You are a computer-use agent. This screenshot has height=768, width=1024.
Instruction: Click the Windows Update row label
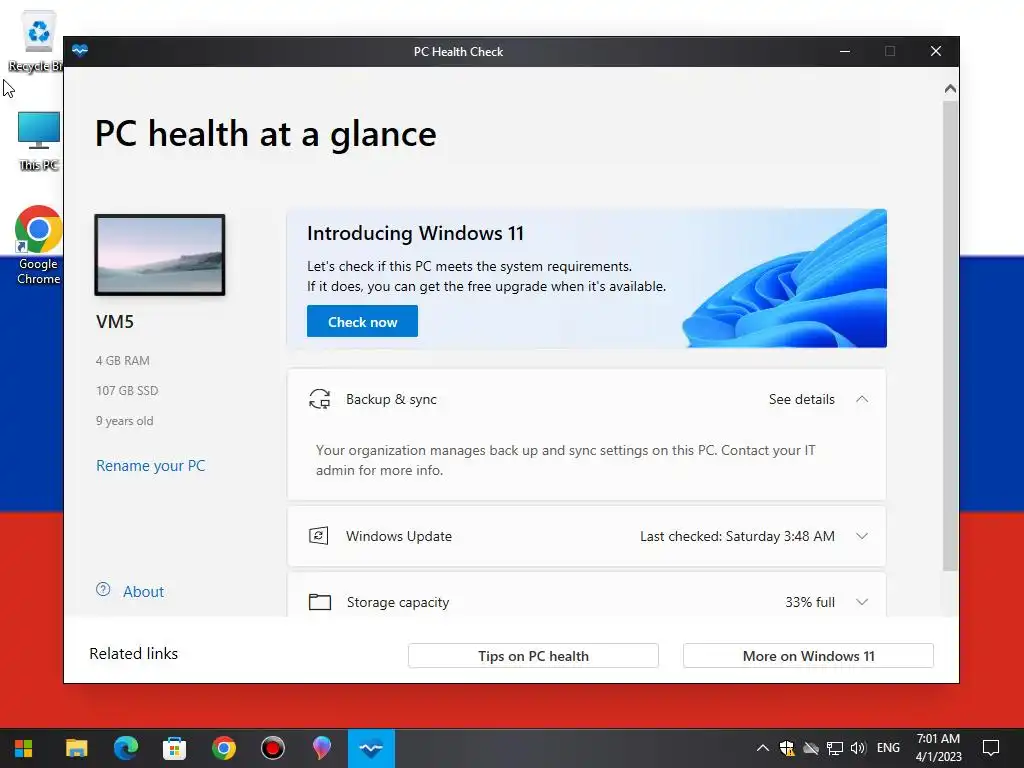pyautogui.click(x=398, y=536)
